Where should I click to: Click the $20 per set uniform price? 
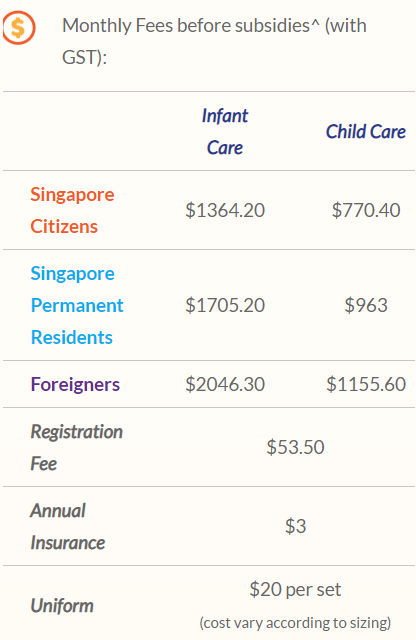(295, 589)
